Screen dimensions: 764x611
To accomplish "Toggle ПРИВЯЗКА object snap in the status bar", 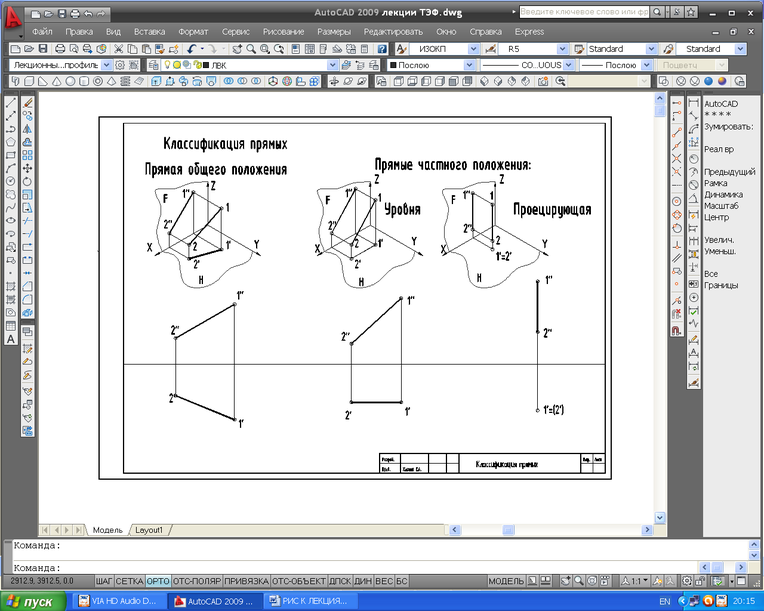I will pyautogui.click(x=246, y=581).
